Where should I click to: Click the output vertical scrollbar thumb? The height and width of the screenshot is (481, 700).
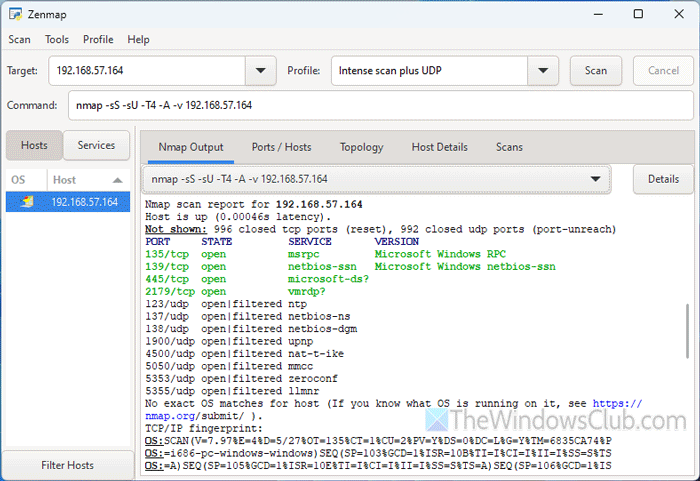(688, 331)
